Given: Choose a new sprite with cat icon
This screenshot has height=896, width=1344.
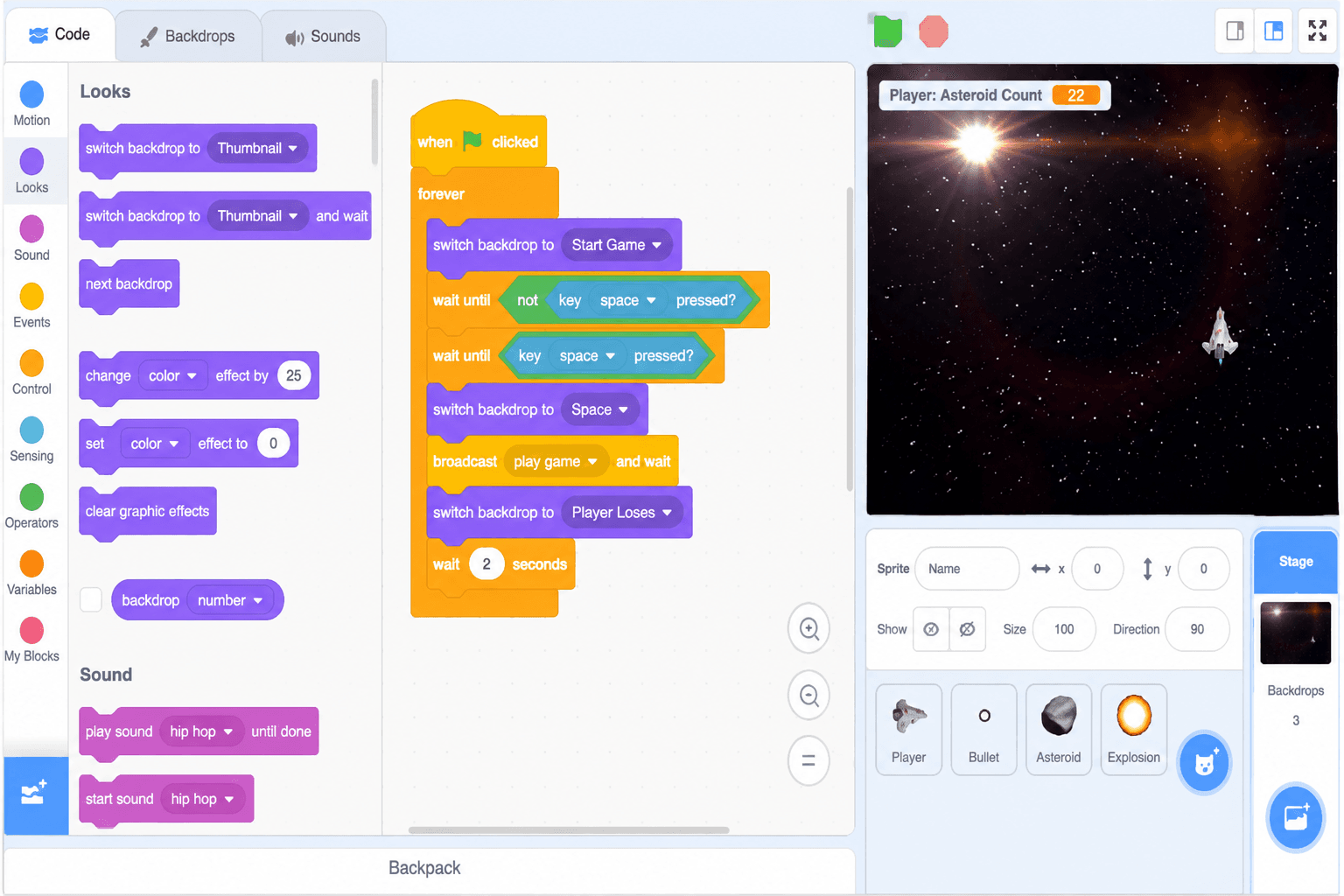Looking at the screenshot, I should click(1205, 762).
